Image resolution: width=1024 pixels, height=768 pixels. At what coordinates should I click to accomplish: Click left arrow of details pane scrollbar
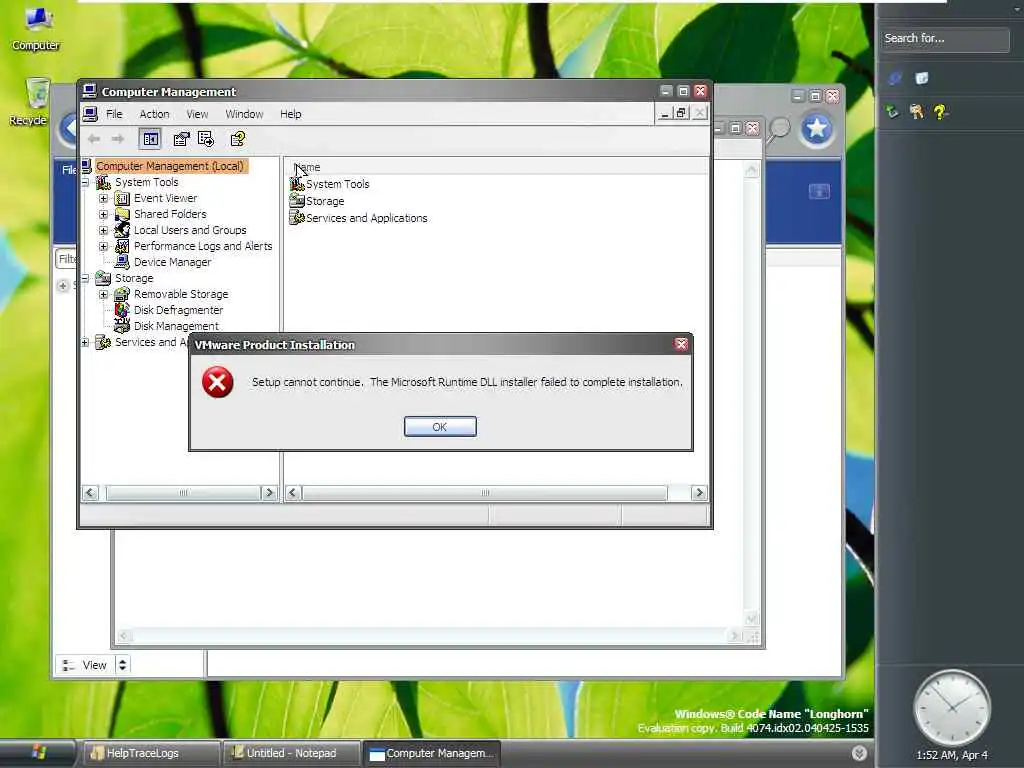[x=293, y=493]
